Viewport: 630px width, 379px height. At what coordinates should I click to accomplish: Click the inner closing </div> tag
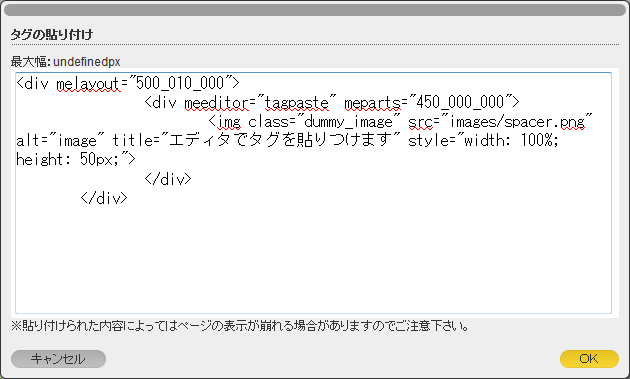click(x=168, y=179)
